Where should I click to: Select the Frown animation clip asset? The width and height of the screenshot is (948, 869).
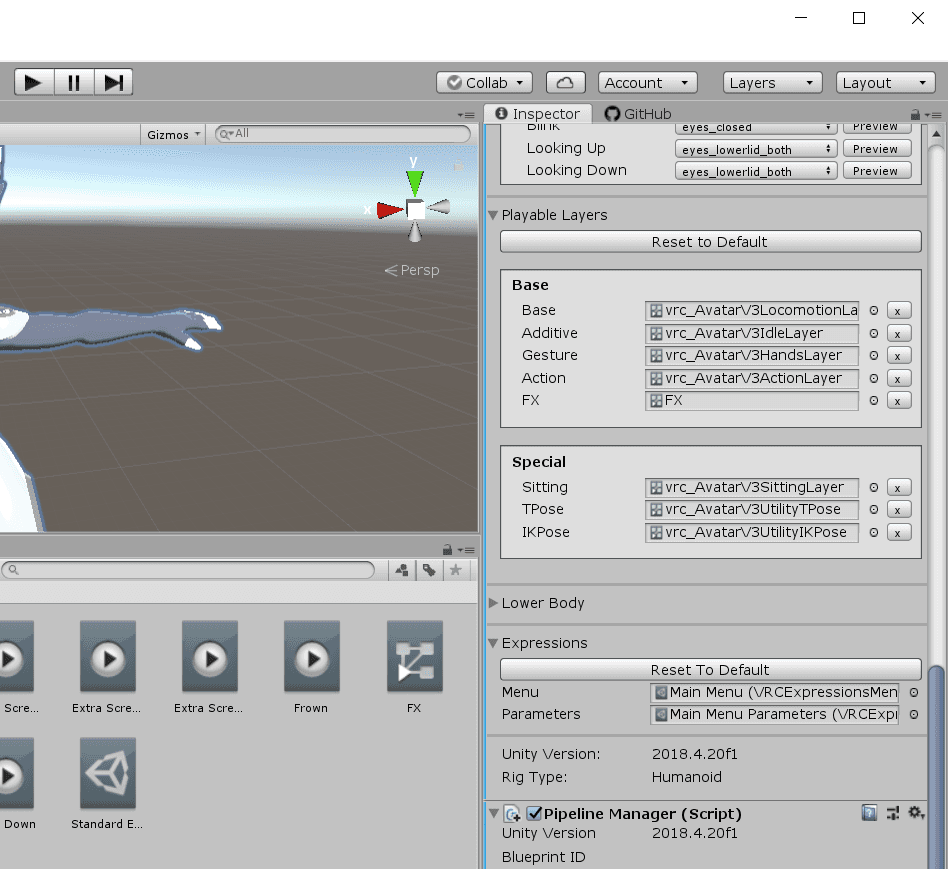[x=311, y=668]
